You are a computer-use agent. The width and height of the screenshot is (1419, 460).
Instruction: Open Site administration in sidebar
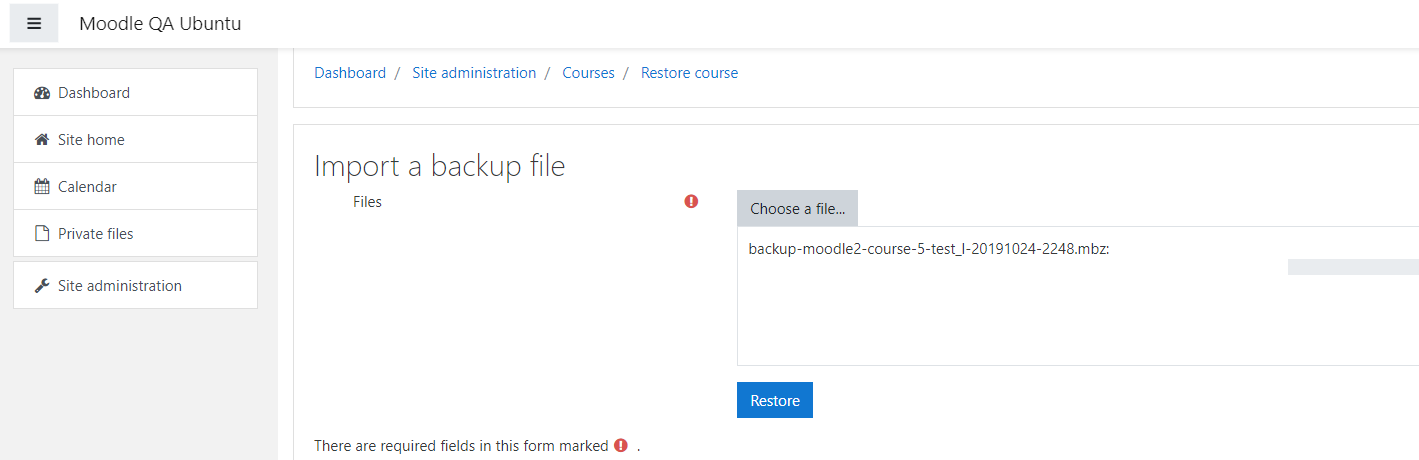click(x=135, y=285)
